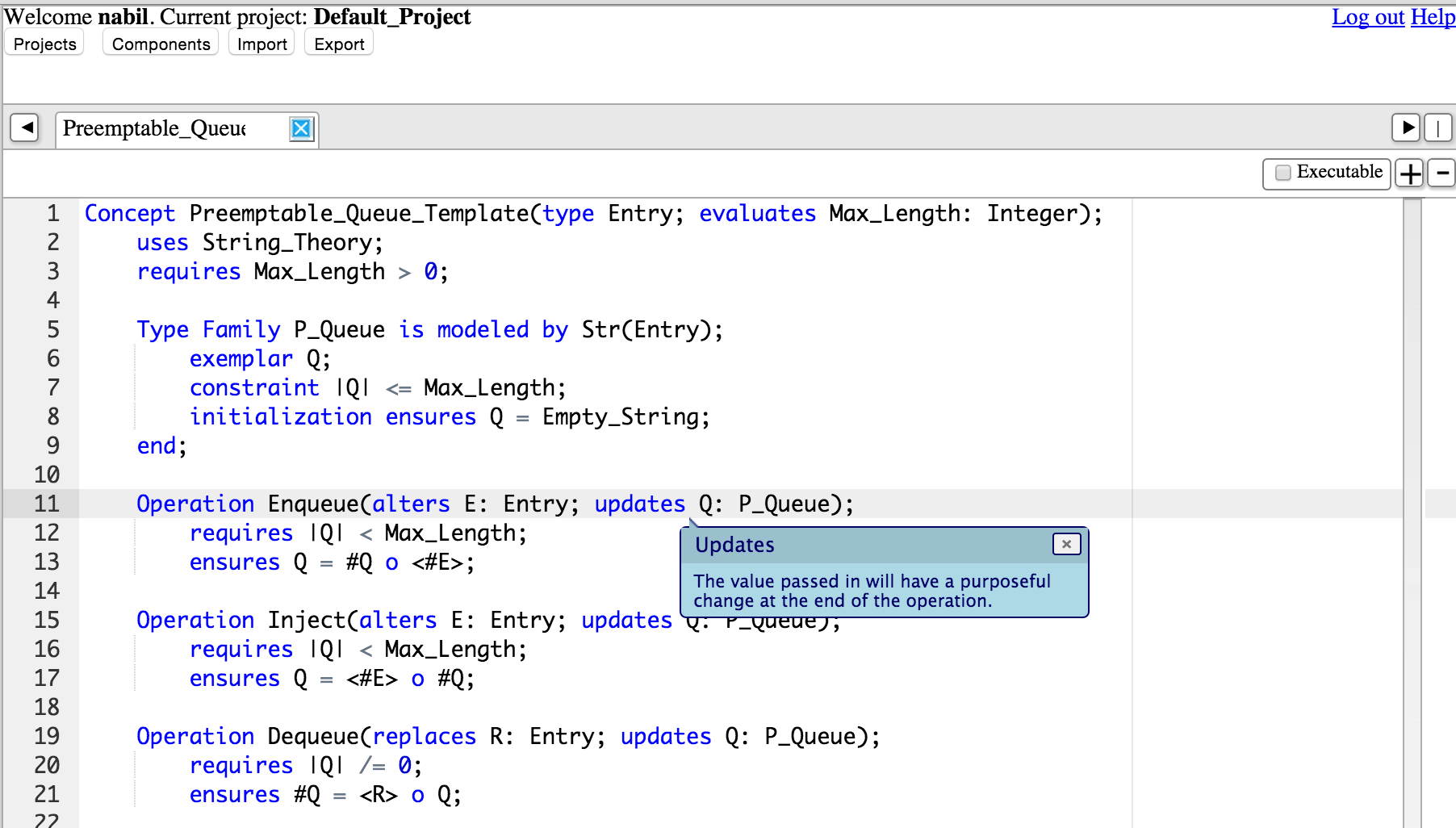
Task: Enable the Executable checkbox
Action: (x=1283, y=173)
